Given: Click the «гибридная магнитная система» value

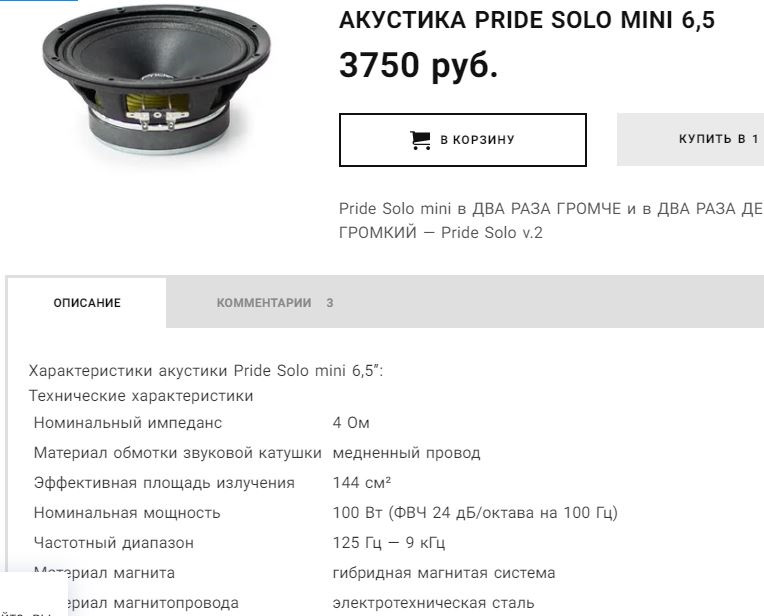Looking at the screenshot, I should click(x=444, y=573).
